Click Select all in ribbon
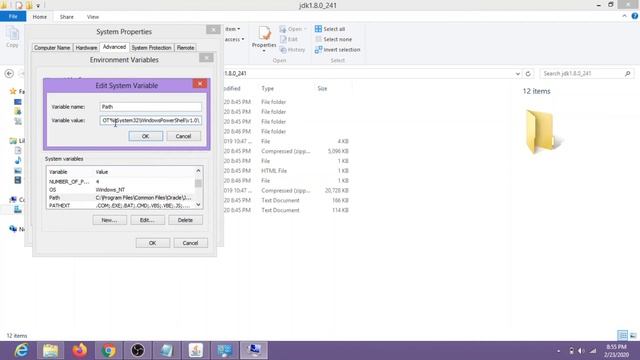 [x=330, y=29]
